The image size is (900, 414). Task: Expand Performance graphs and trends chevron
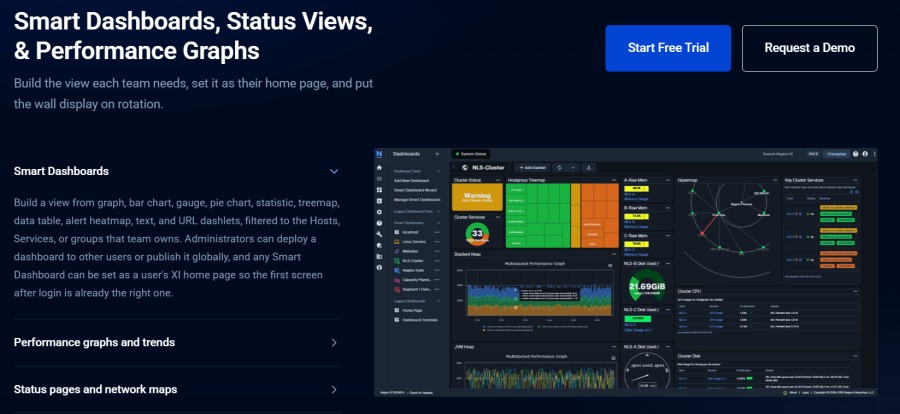coord(334,343)
